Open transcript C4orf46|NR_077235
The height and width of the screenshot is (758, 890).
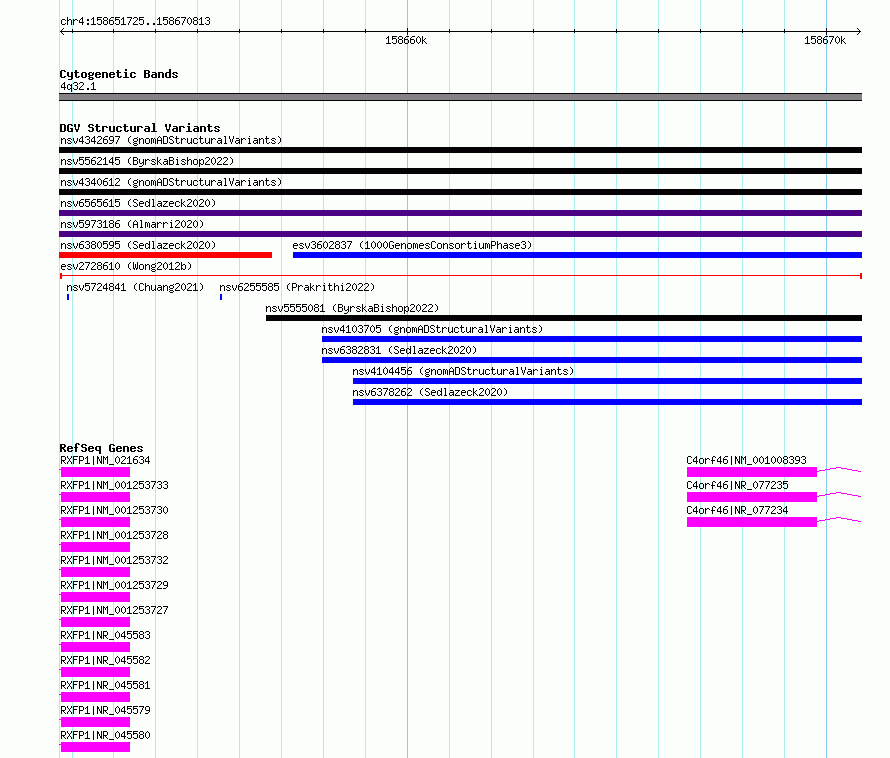[x=737, y=485]
